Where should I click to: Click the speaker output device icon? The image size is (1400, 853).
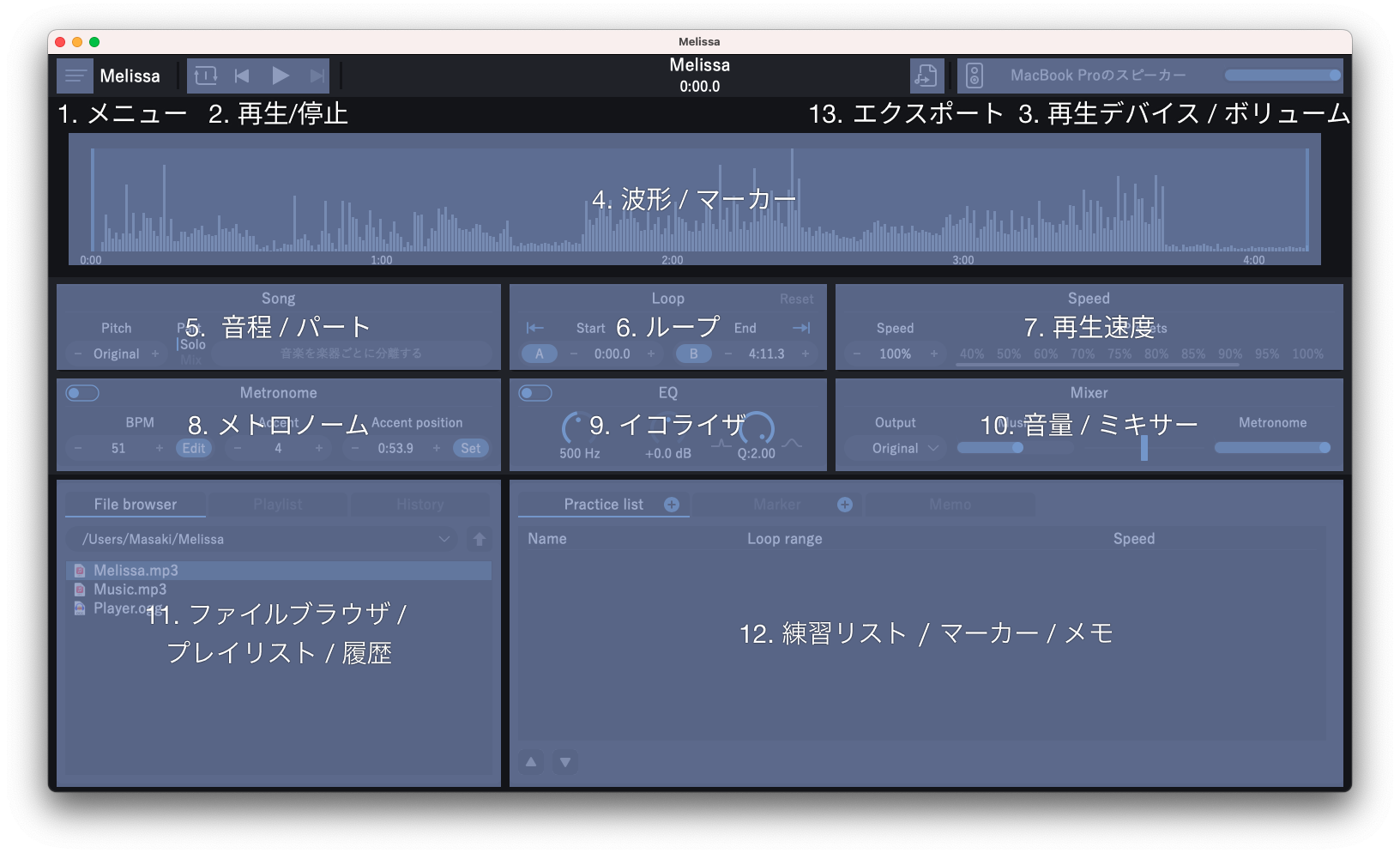pyautogui.click(x=975, y=76)
